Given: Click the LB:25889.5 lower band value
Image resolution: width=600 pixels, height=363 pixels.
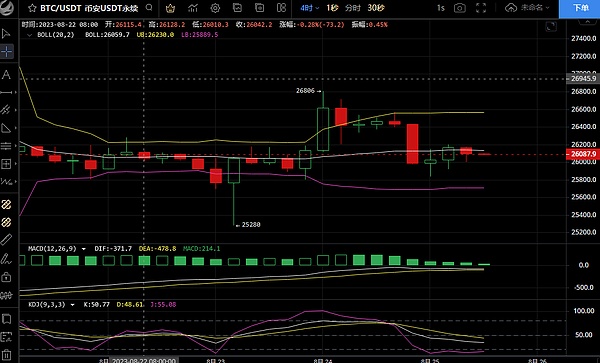Looking at the screenshot, I should [x=199, y=35].
